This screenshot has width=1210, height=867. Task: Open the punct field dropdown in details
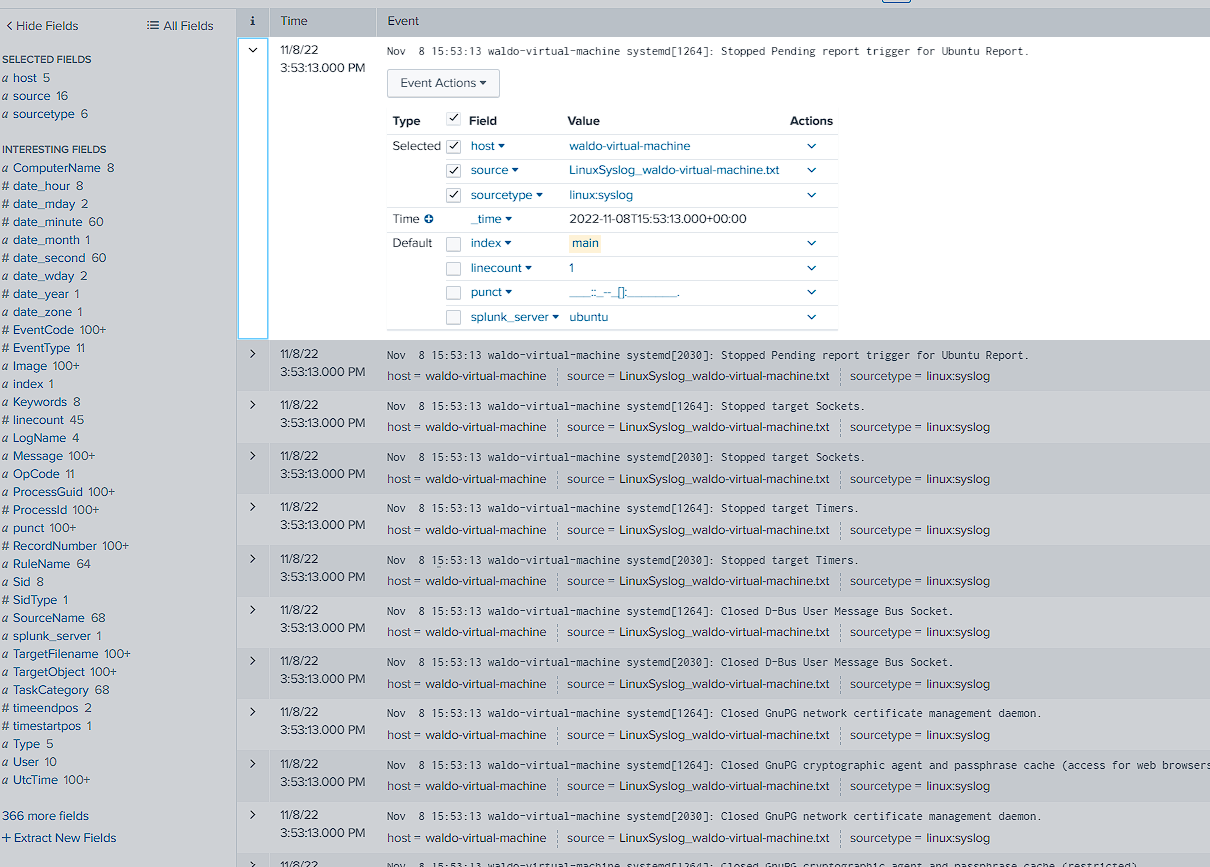(491, 292)
